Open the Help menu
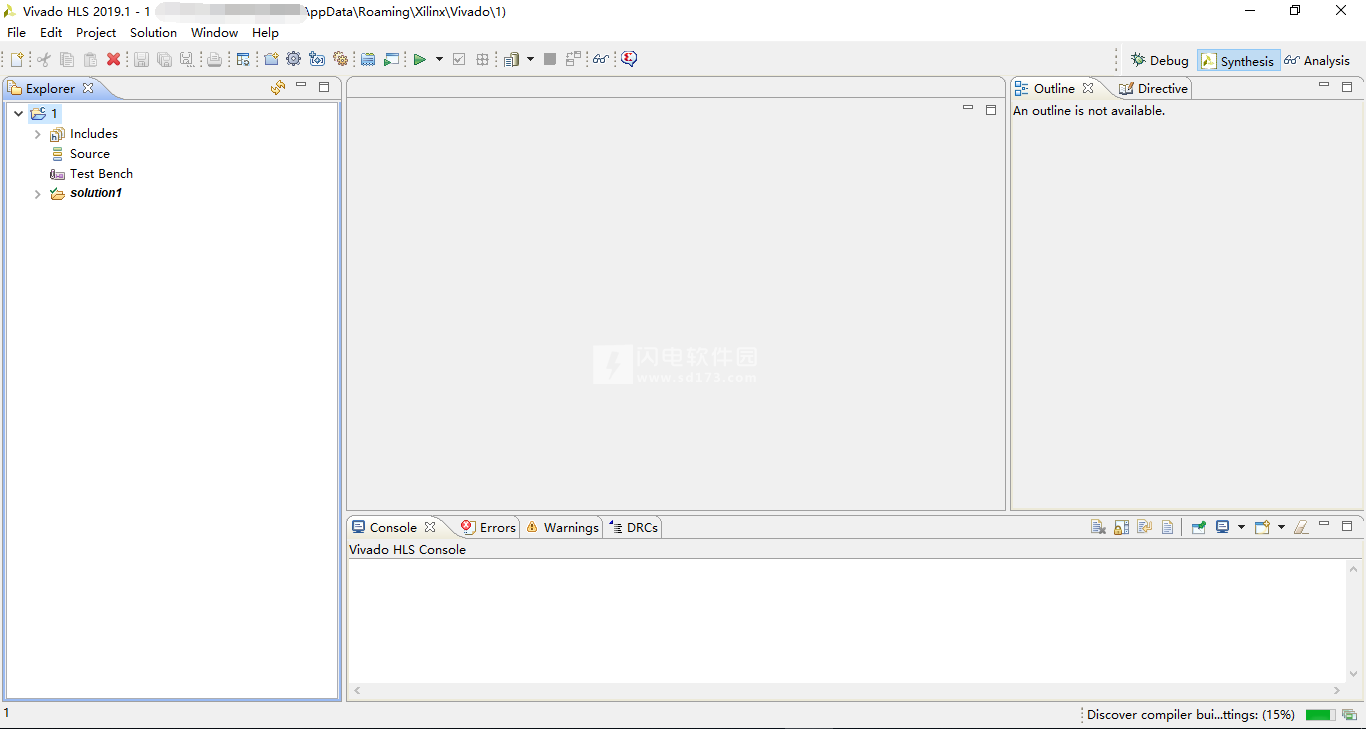The image size is (1366, 729). tap(265, 33)
